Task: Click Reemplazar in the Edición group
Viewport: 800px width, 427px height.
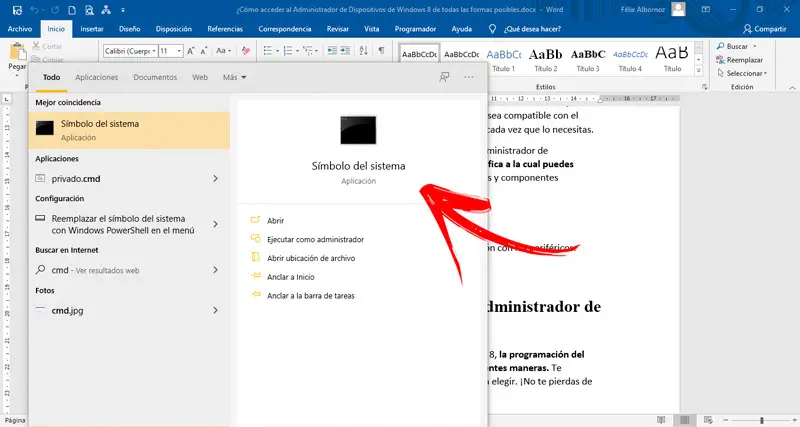Action: (x=739, y=60)
